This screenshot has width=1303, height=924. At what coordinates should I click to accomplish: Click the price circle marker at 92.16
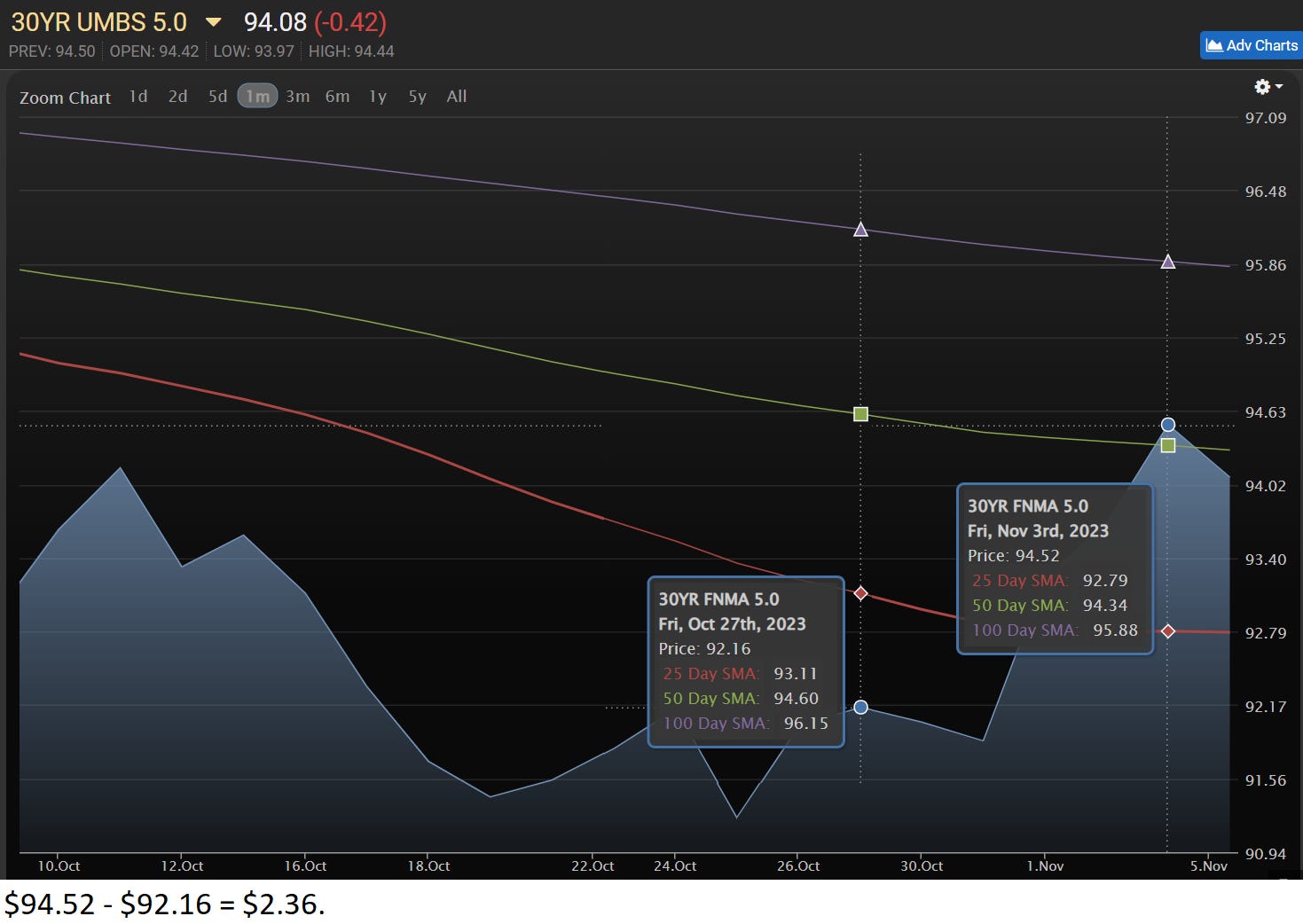[x=860, y=707]
